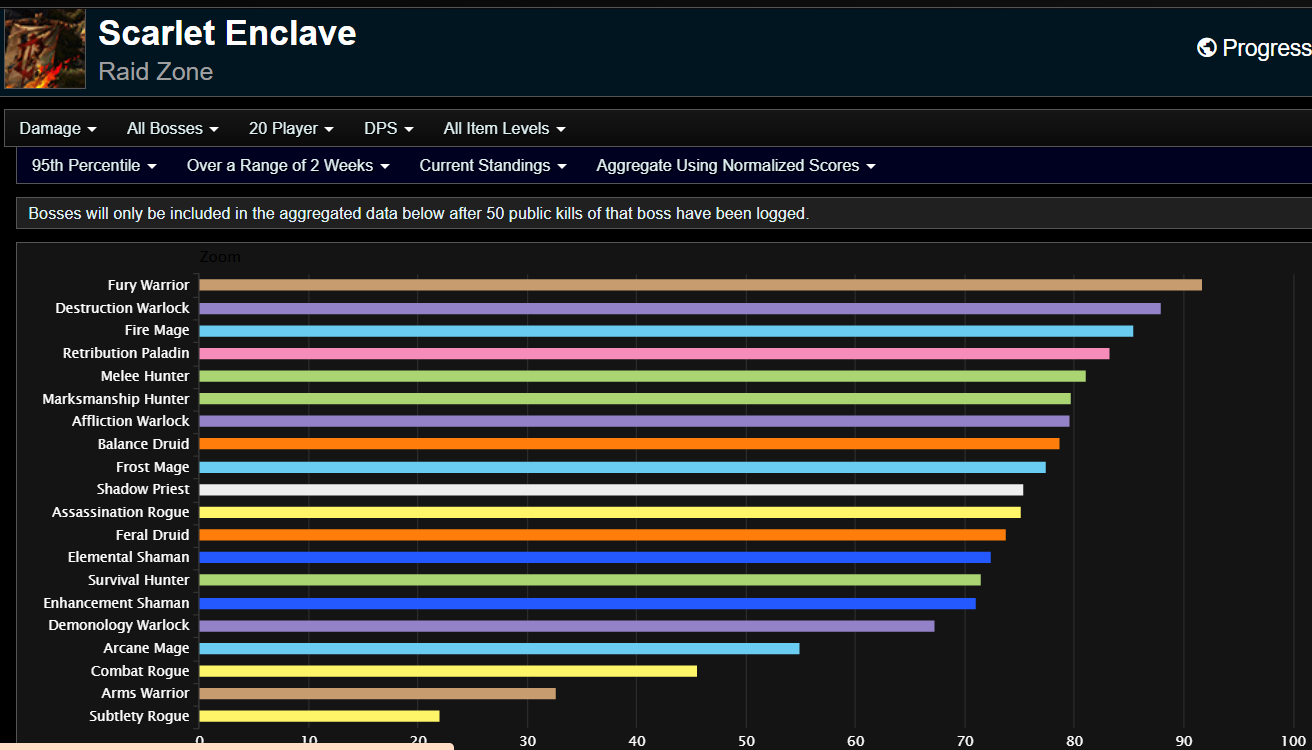Image resolution: width=1312 pixels, height=750 pixels.
Task: Click the Enhancement Shaman bar
Action: click(x=587, y=603)
